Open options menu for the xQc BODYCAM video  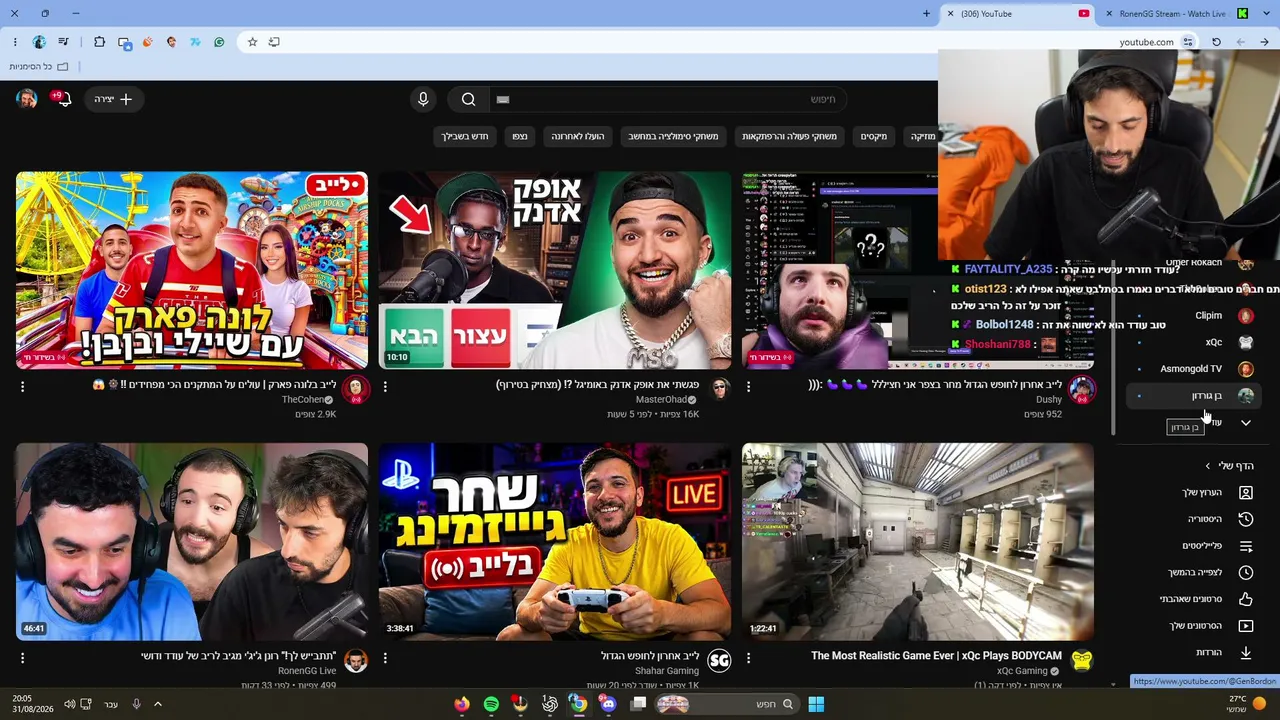(748, 658)
